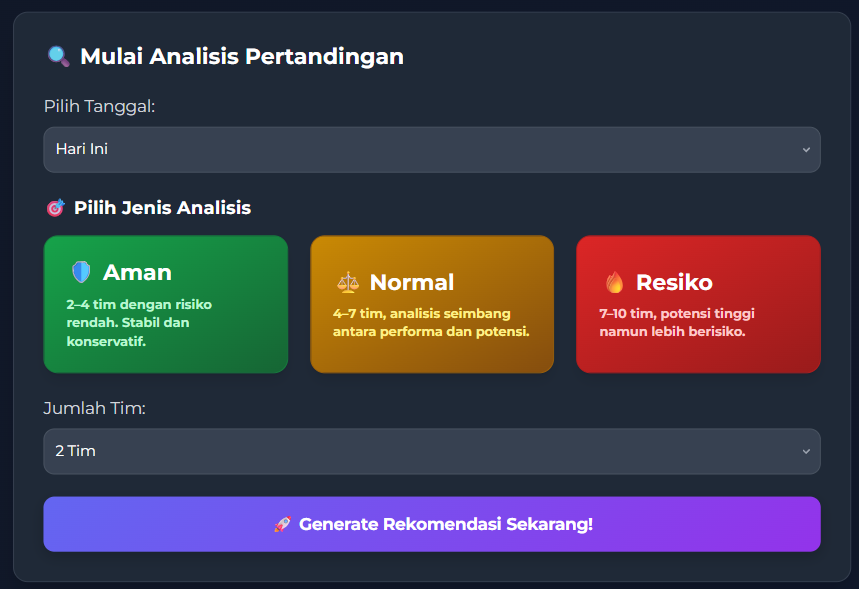The image size is (859, 589).
Task: Click the Pilih Jenis Analisis heading
Action: point(160,207)
